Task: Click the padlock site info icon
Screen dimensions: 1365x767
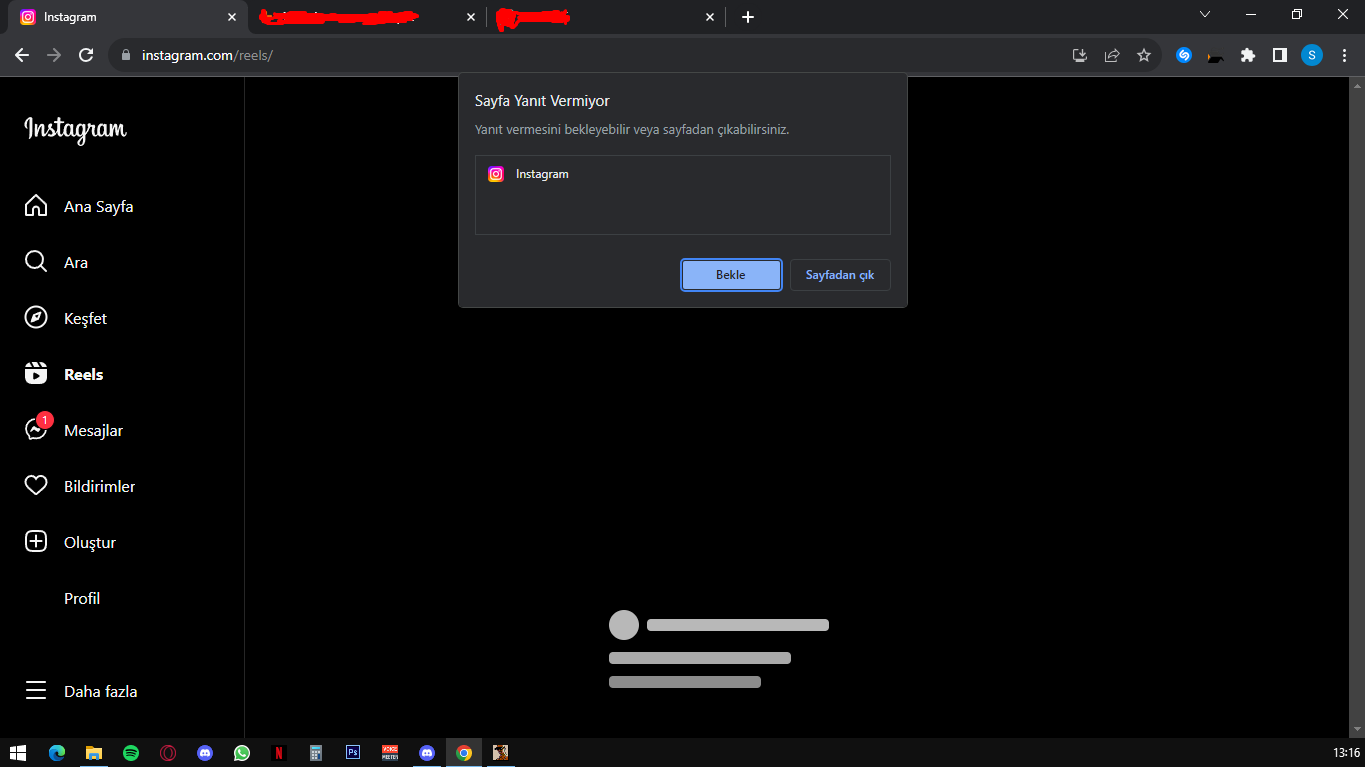Action: click(x=126, y=55)
